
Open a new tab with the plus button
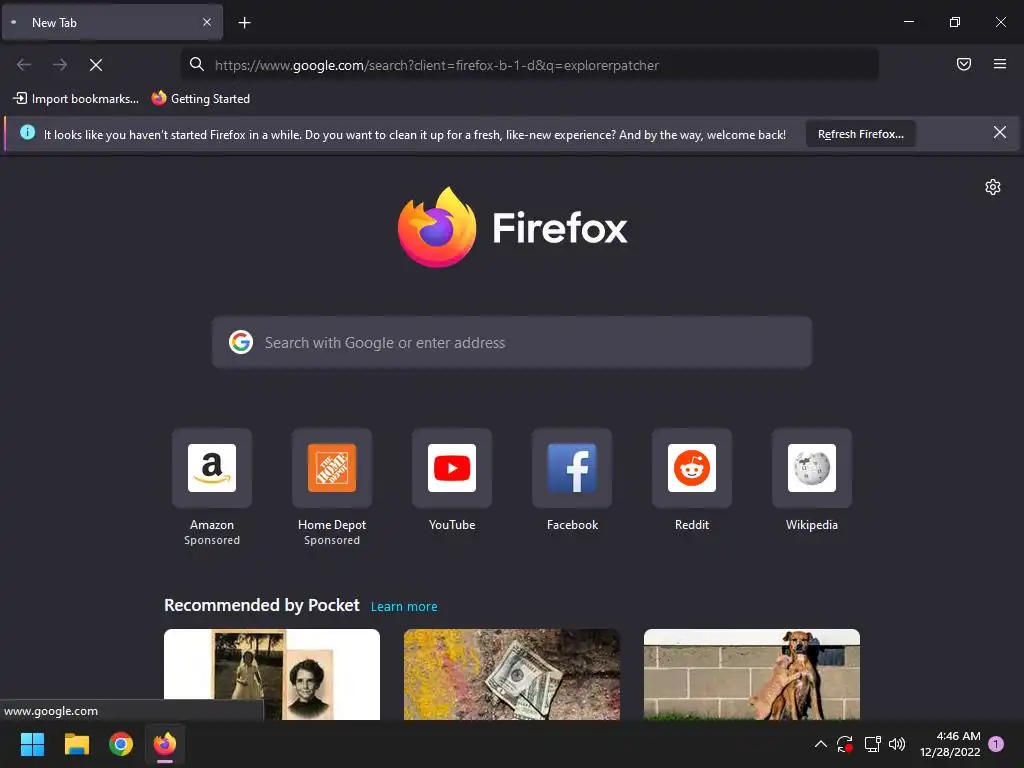(244, 23)
